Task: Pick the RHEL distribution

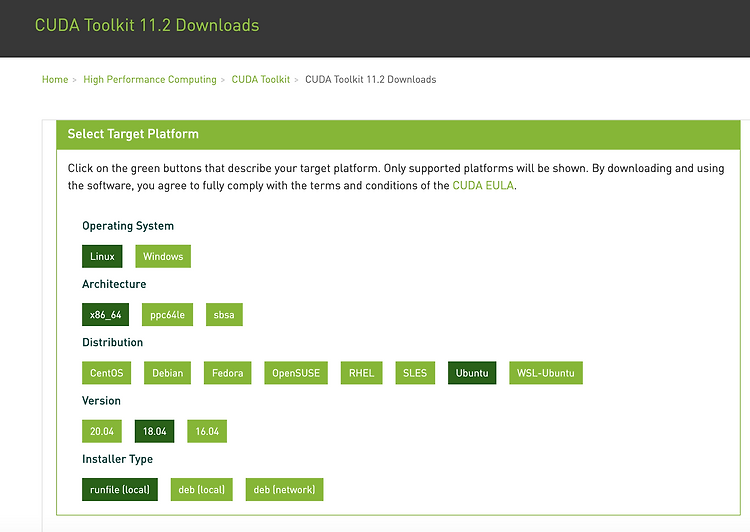Action: pos(362,373)
